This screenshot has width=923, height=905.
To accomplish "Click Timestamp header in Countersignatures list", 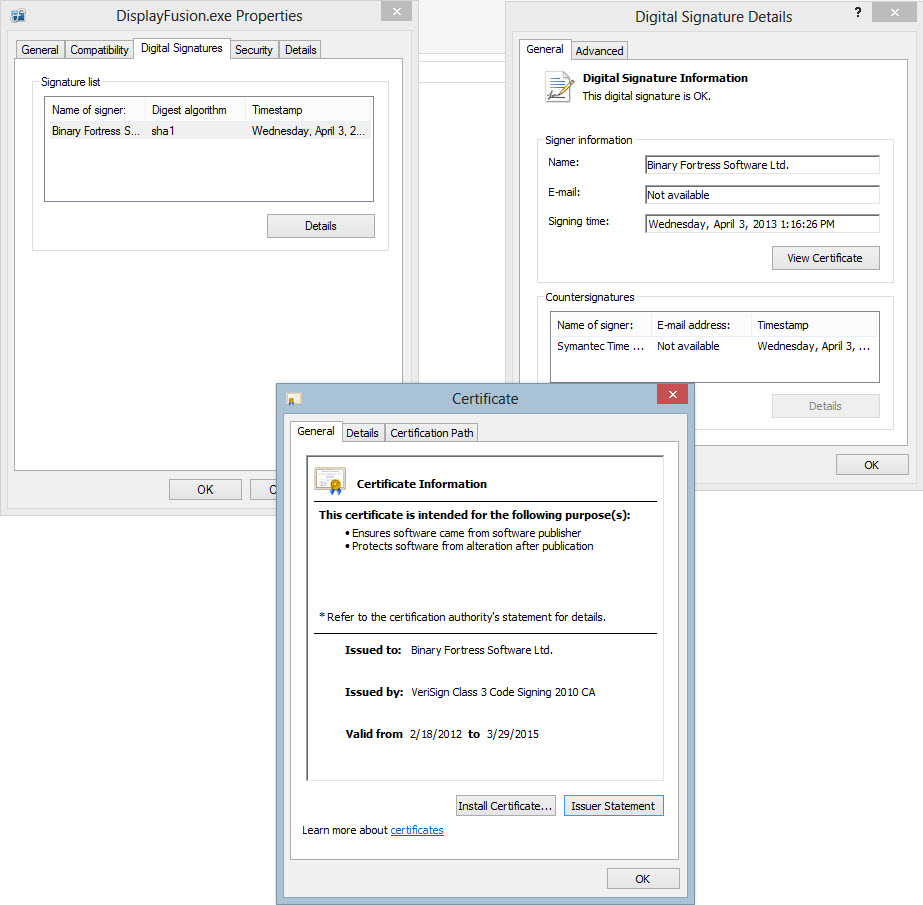I will (815, 325).
